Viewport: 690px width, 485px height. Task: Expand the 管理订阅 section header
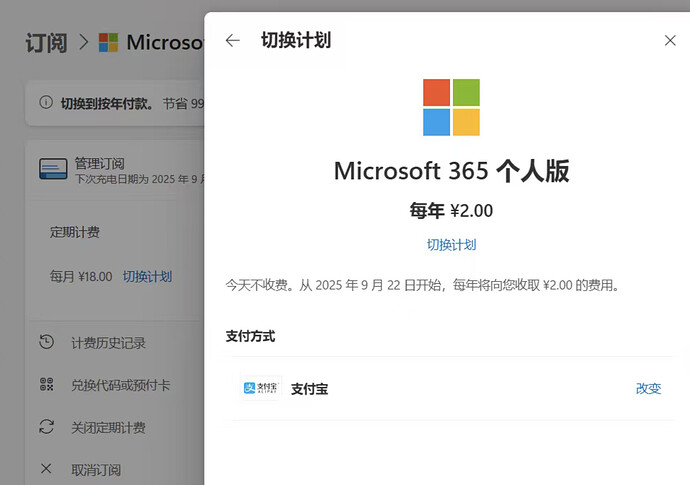point(120,169)
